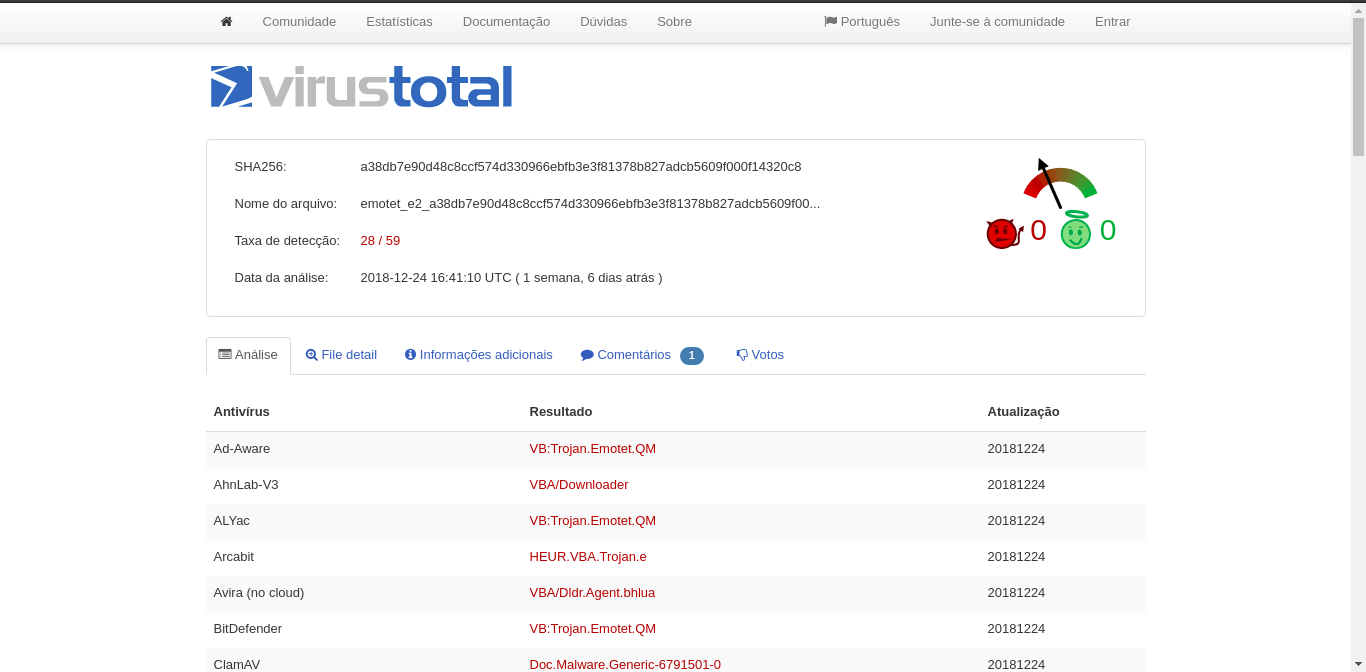The height and width of the screenshot is (672, 1366).
Task: Click the VBA/Downloader result
Action: pyautogui.click(x=579, y=485)
